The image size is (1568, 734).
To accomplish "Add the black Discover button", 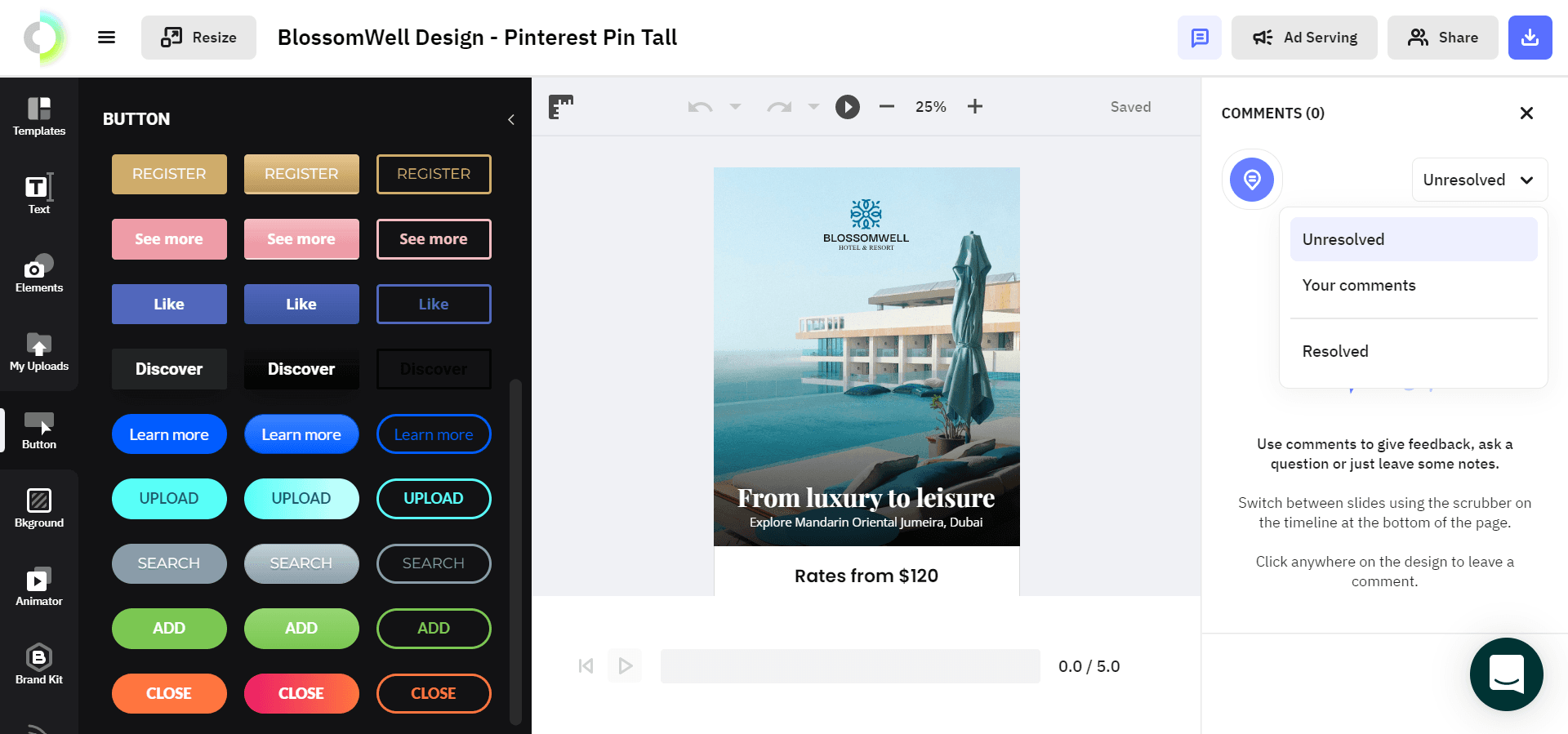I will pyautogui.click(x=301, y=369).
